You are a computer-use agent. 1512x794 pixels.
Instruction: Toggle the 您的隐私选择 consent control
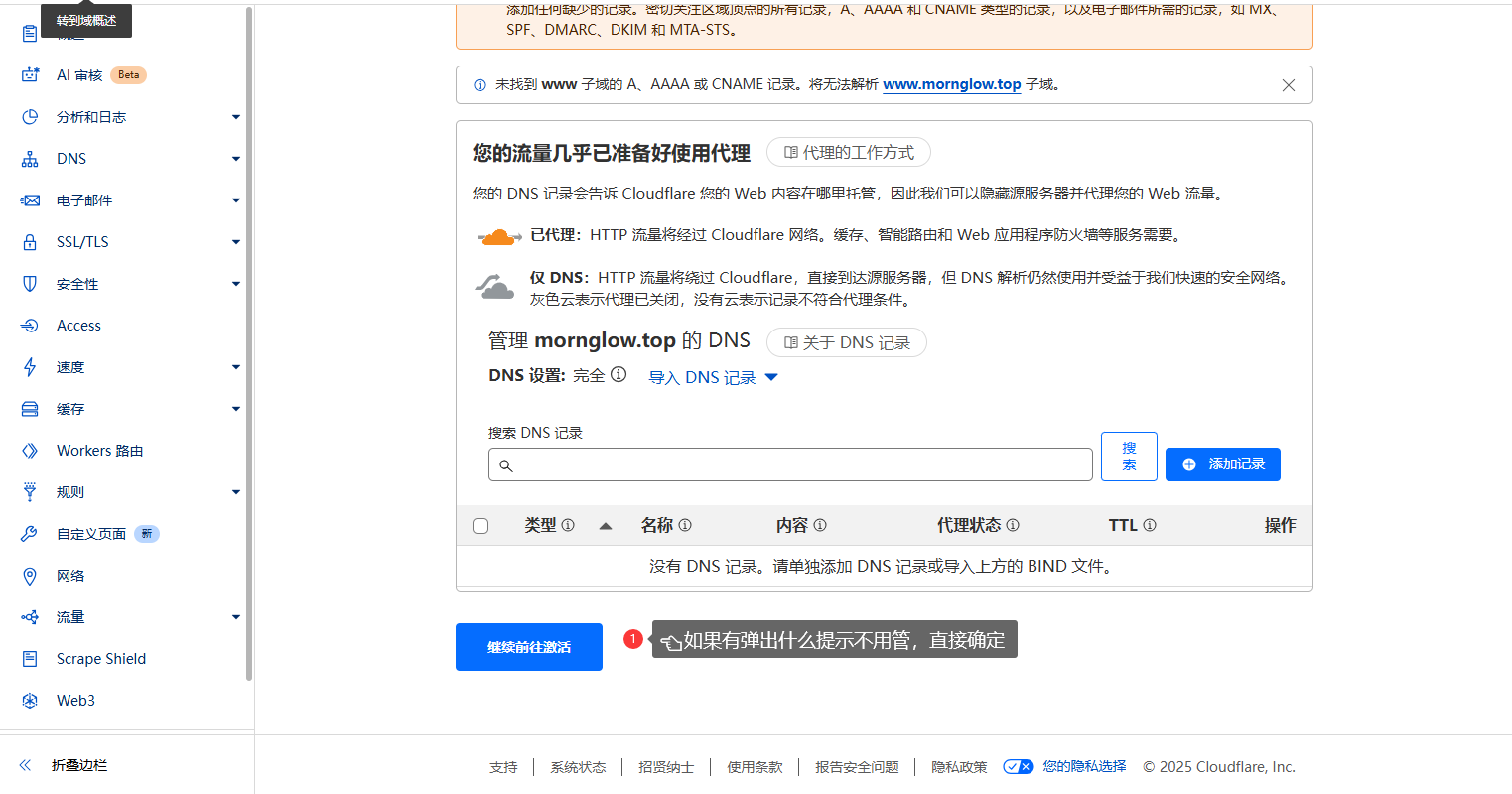click(x=1018, y=766)
